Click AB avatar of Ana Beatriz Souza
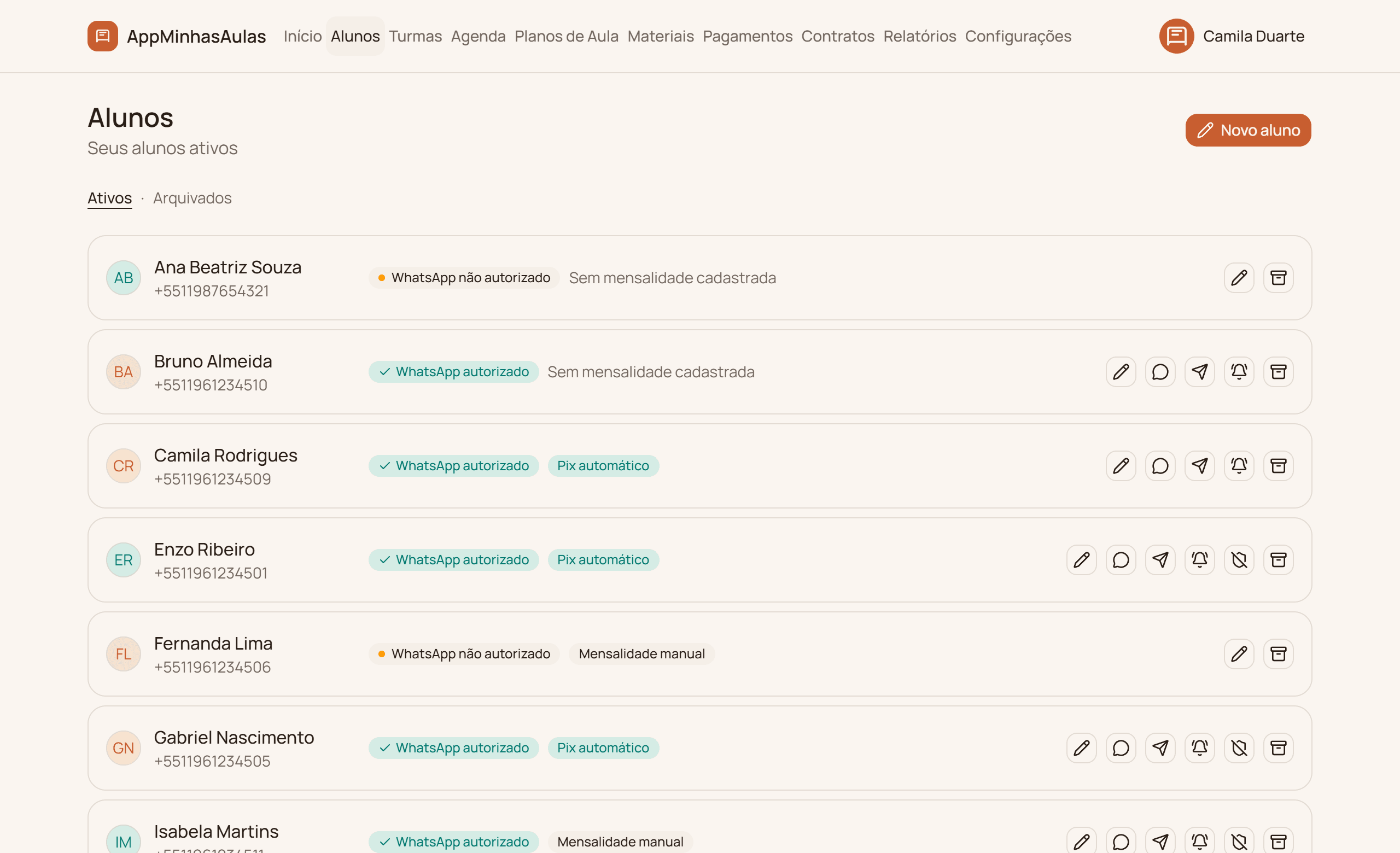1400x853 pixels. [123, 278]
